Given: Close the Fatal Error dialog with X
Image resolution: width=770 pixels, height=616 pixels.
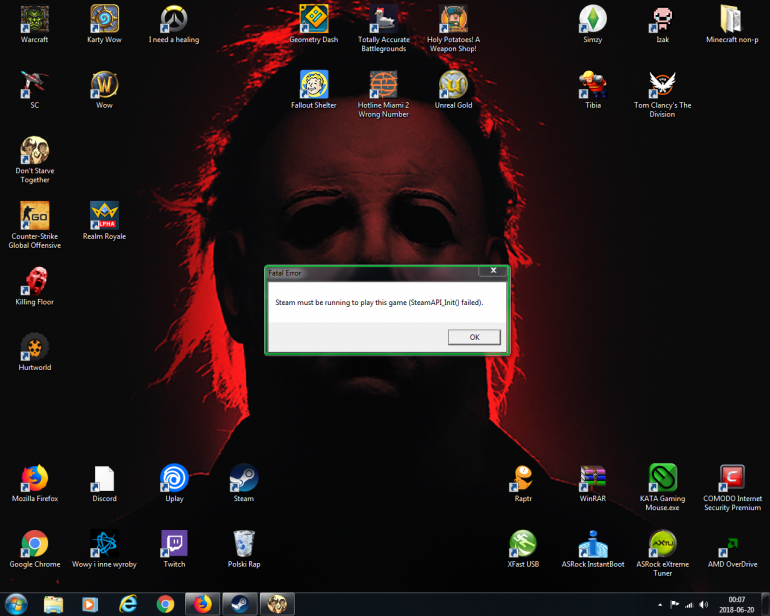Looking at the screenshot, I should point(494,270).
